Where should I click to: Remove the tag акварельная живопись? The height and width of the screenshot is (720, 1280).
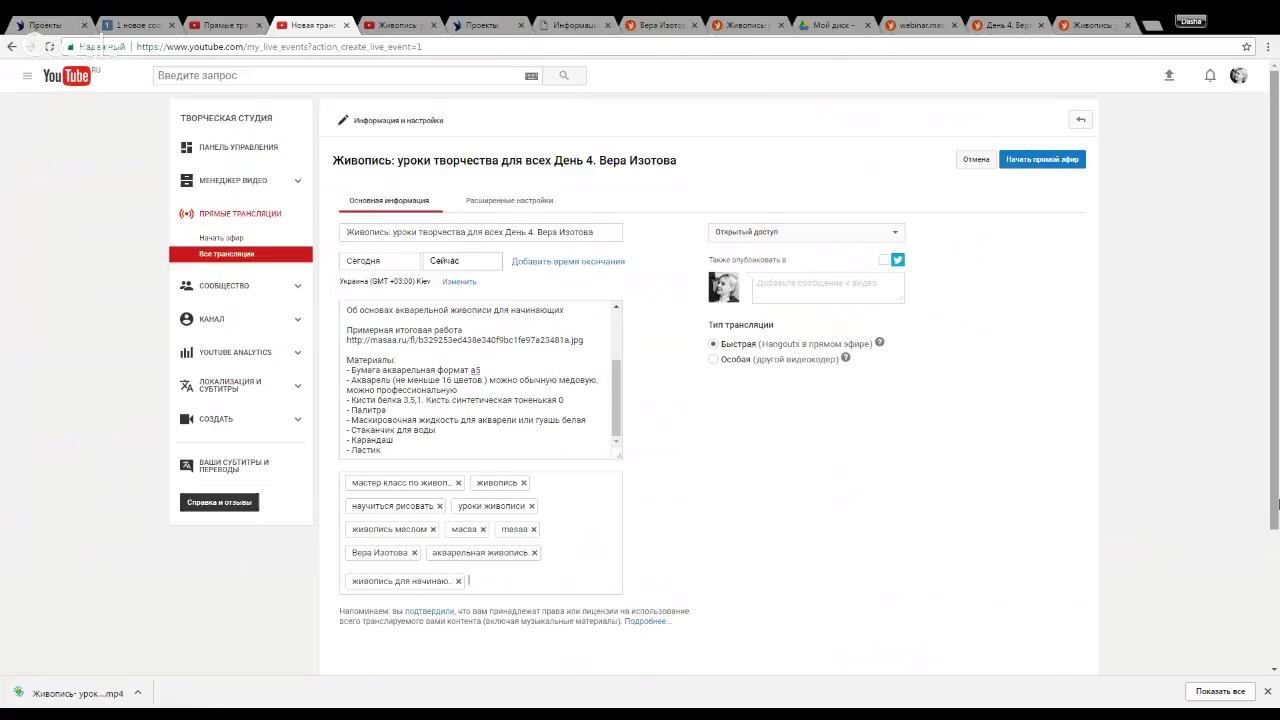tap(534, 553)
